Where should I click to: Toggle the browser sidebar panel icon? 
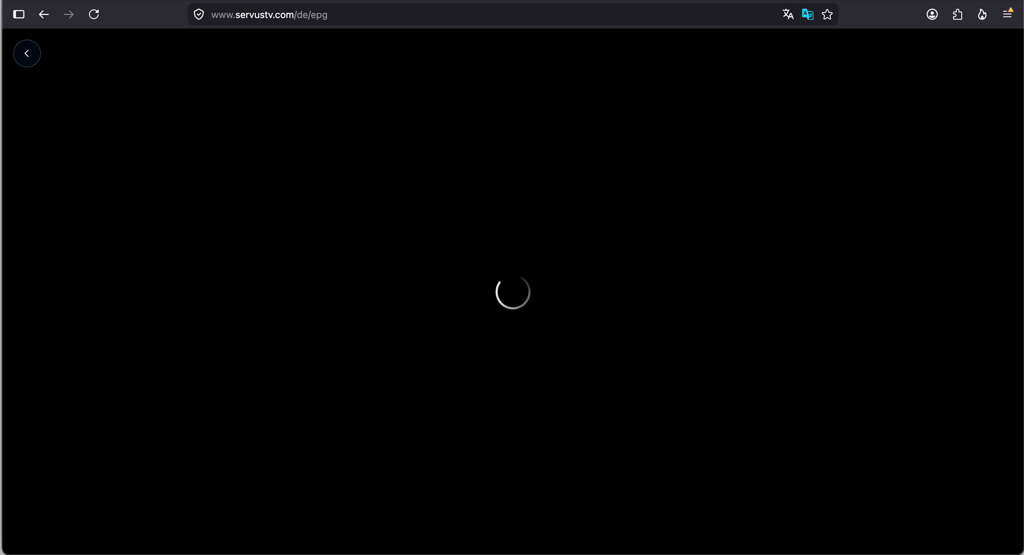[x=19, y=14]
